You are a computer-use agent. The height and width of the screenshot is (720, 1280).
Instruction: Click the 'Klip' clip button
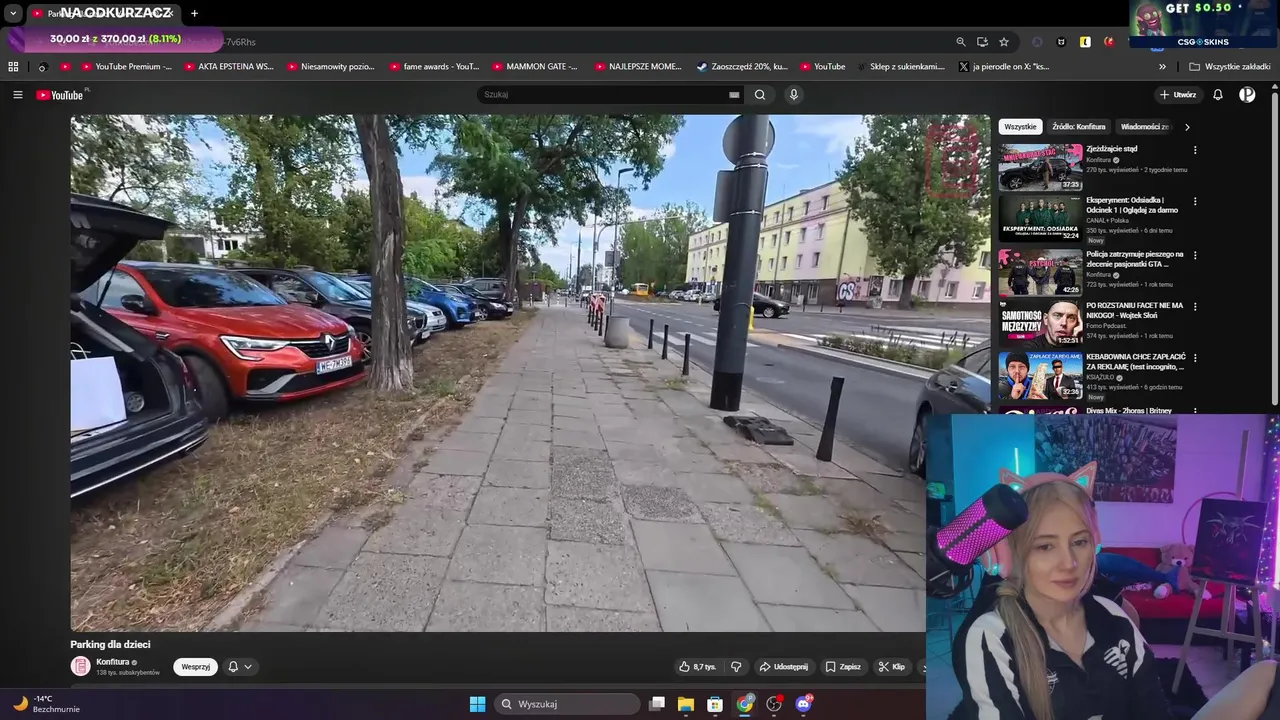click(891, 667)
